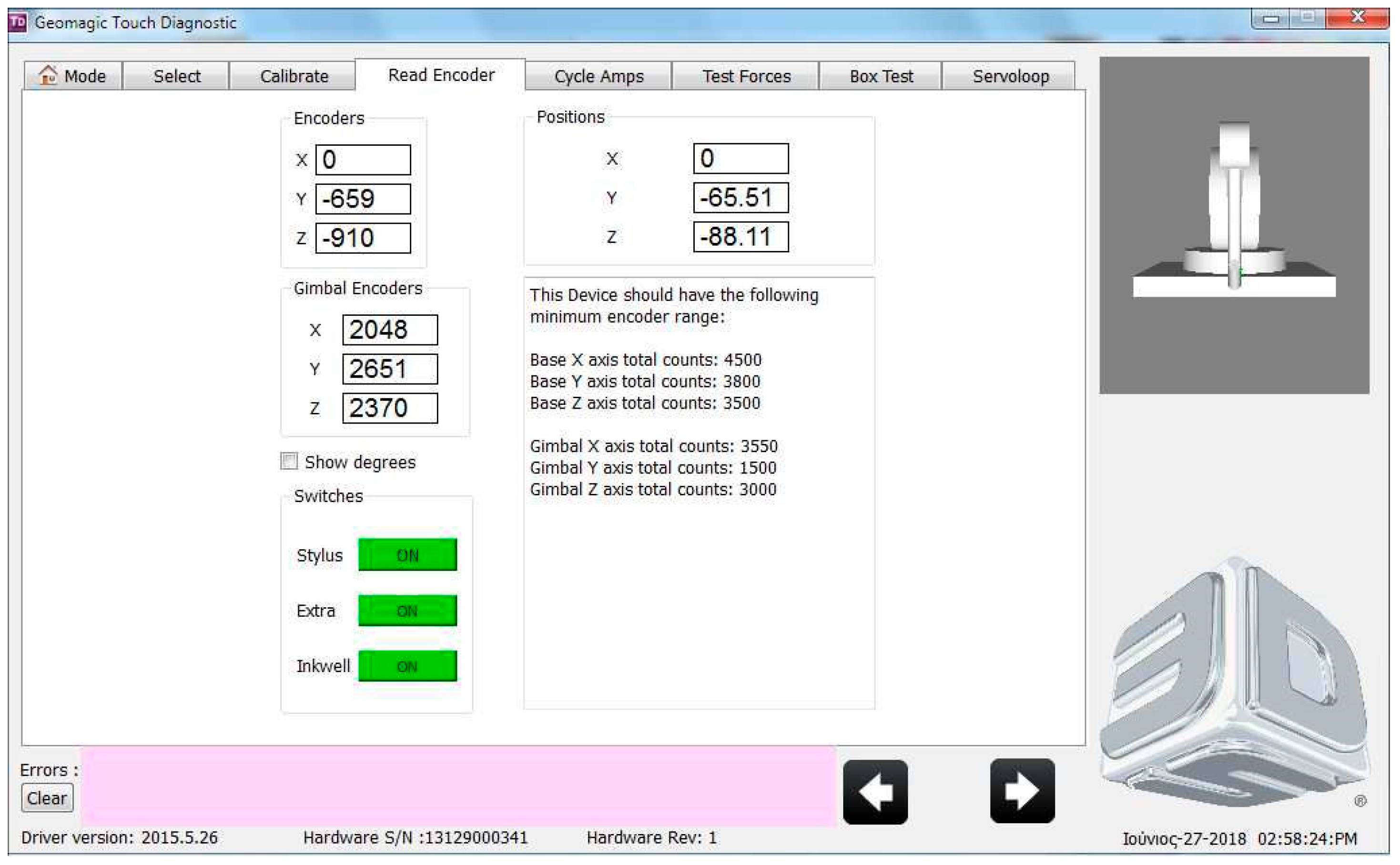
Task: Switch to the Calibrate tab
Action: pyautogui.click(x=294, y=76)
